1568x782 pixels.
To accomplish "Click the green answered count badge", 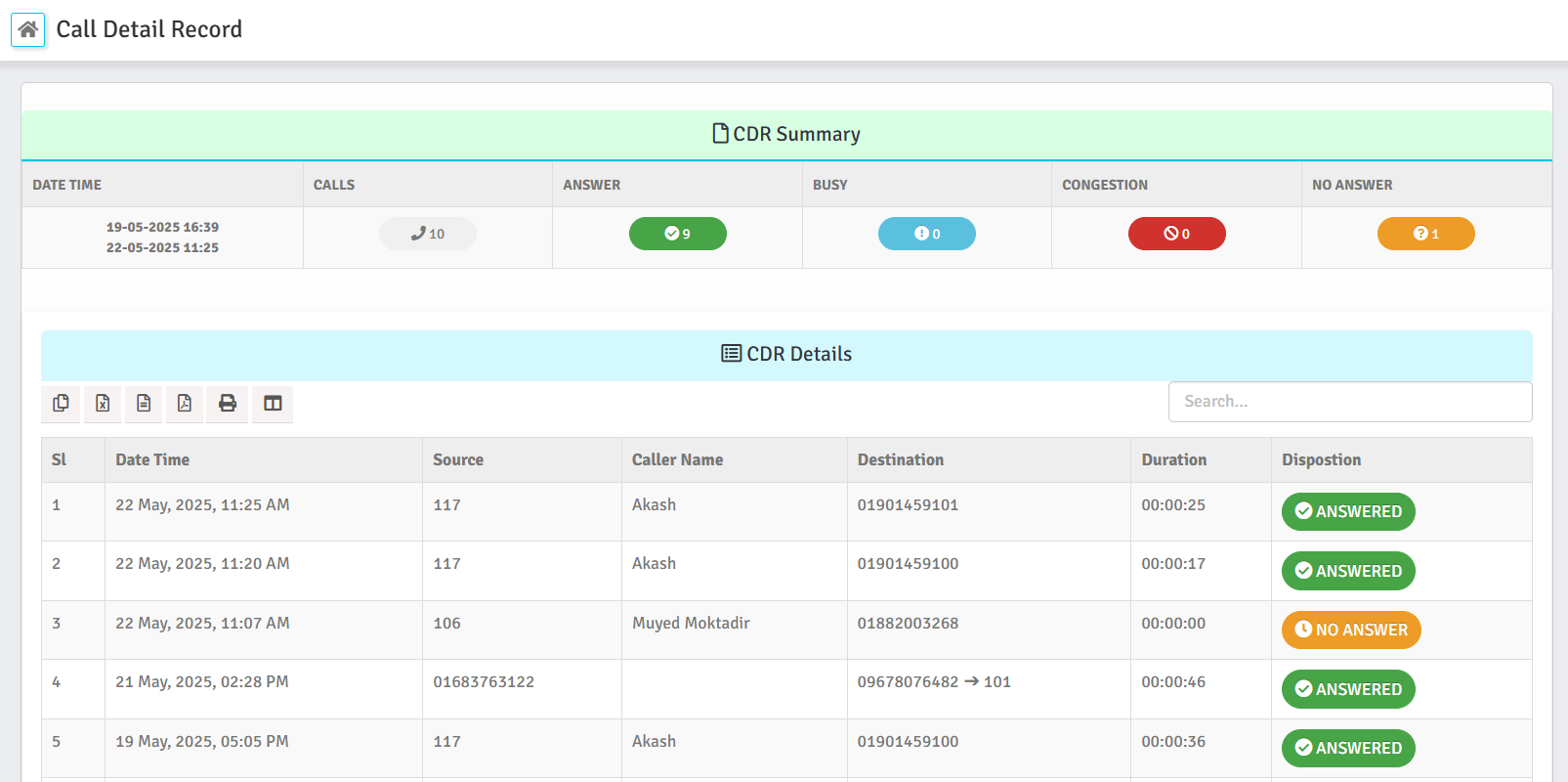I will (677, 234).
